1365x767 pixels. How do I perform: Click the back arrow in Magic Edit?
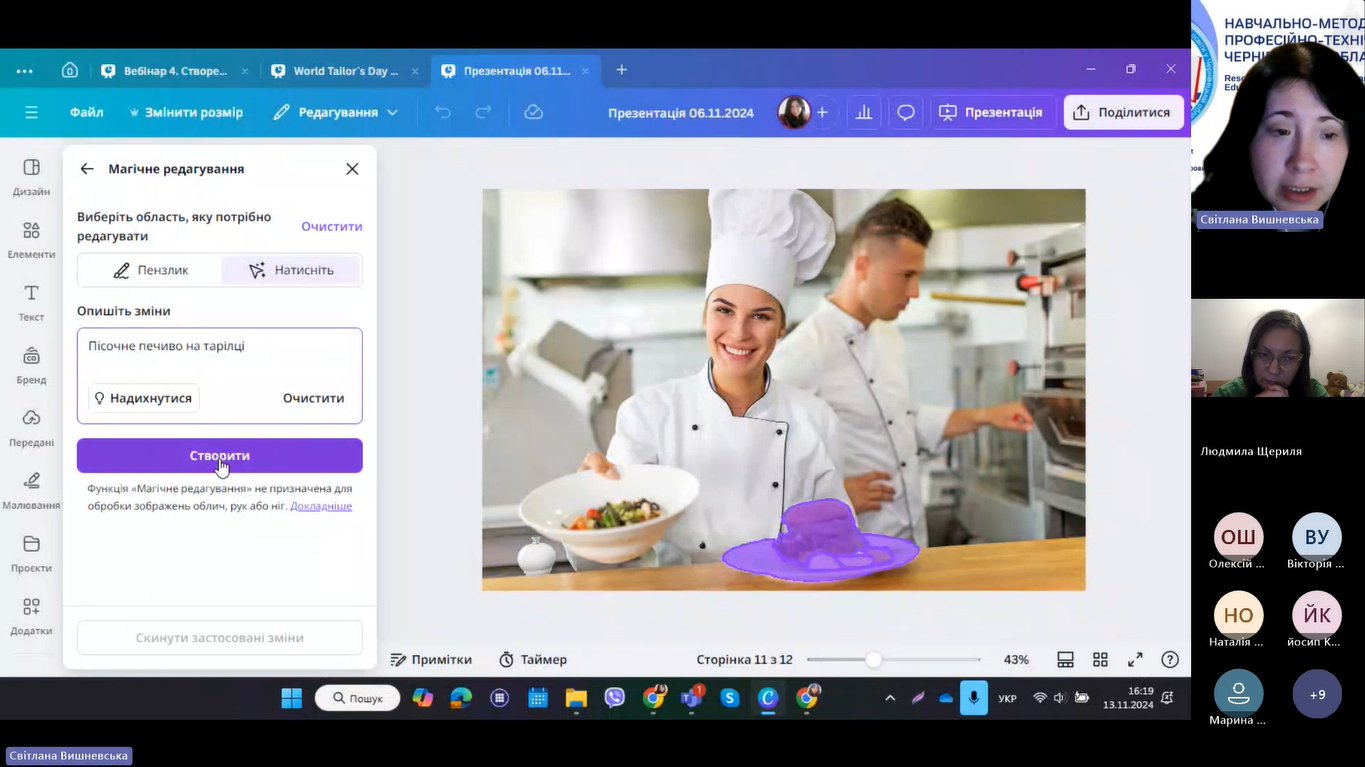coord(87,169)
